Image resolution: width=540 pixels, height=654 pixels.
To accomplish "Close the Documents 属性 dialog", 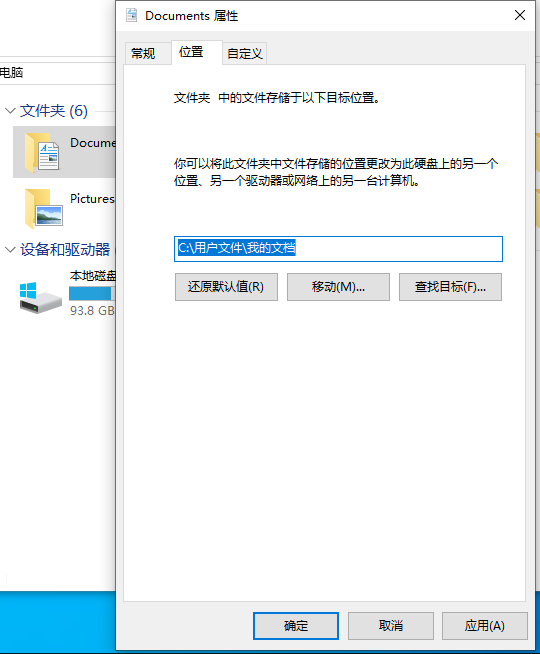I will coord(520,15).
